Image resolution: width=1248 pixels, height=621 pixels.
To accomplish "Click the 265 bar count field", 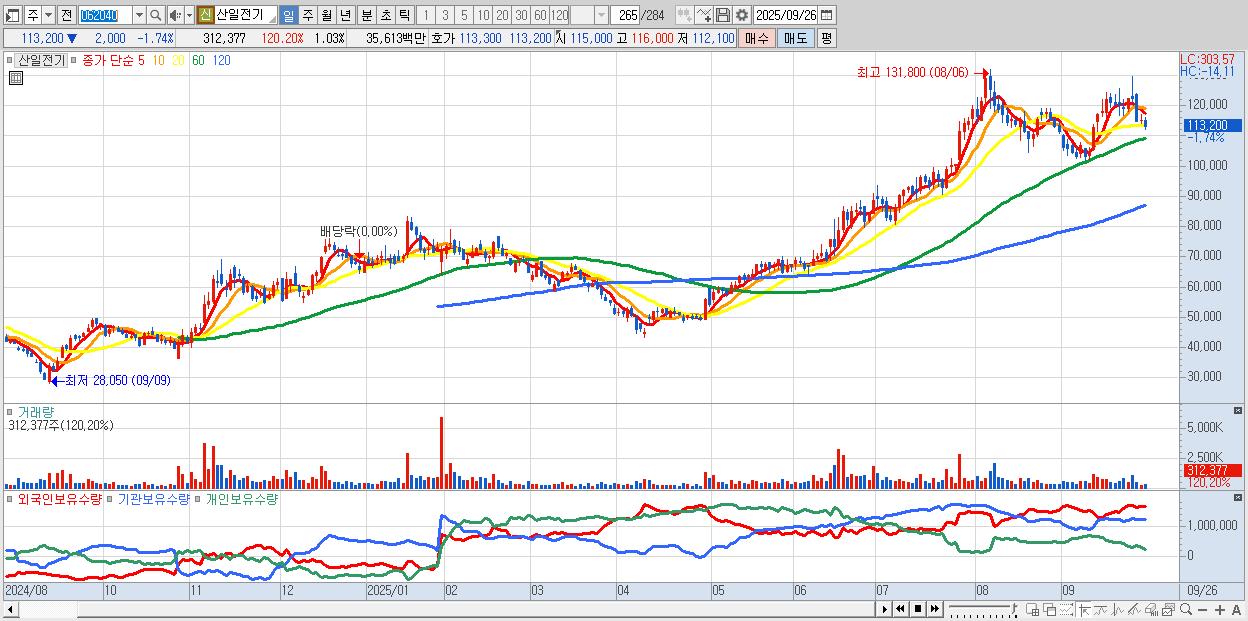I will coord(625,15).
